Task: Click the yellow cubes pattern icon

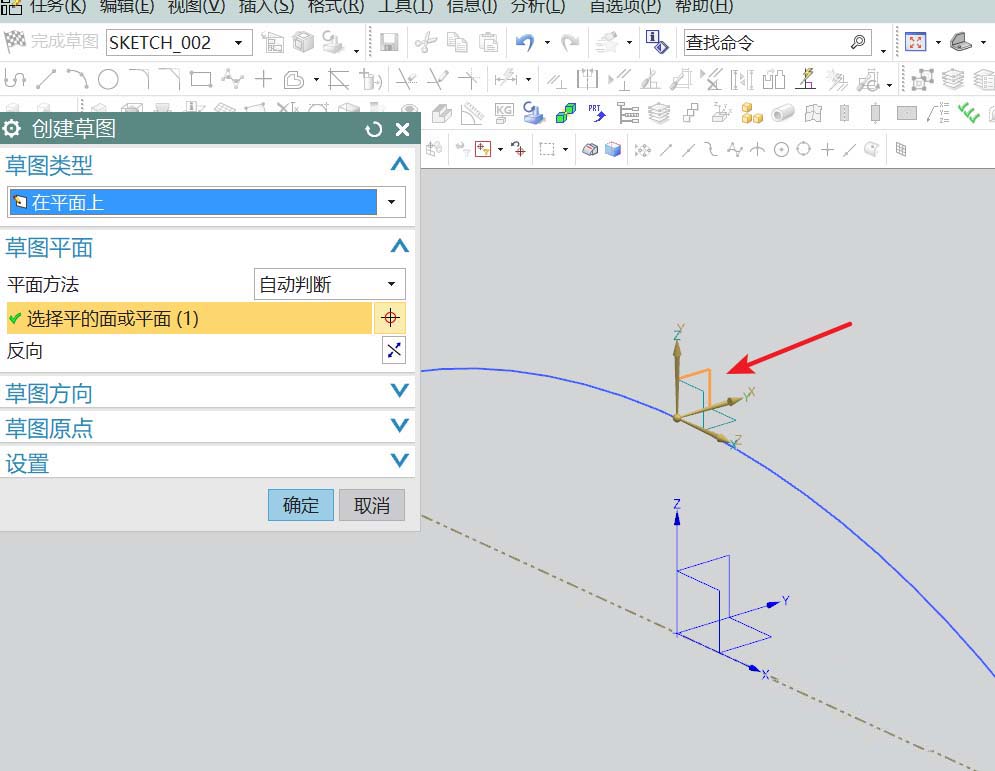Action: pyautogui.click(x=751, y=114)
